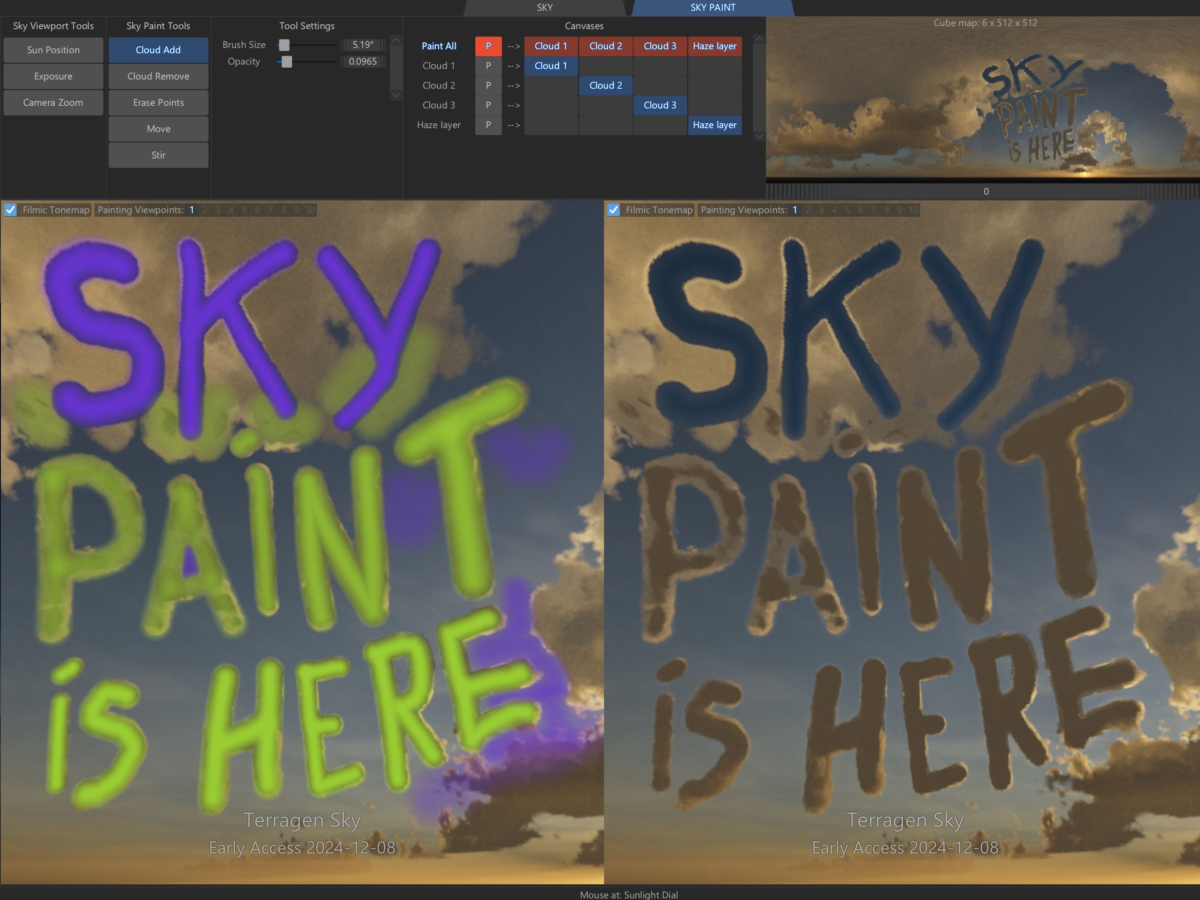1200x900 pixels.
Task: Toggle blue Cloud 2 cell in Cloud 2 row
Action: coord(605,86)
